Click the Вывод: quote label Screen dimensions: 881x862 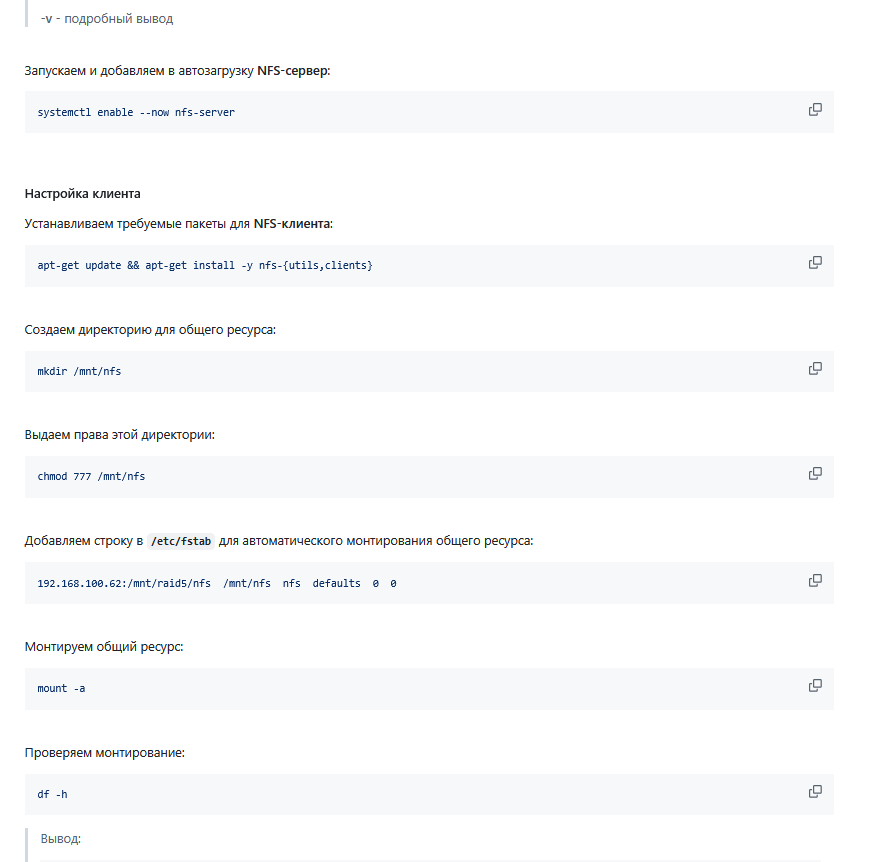click(x=60, y=839)
